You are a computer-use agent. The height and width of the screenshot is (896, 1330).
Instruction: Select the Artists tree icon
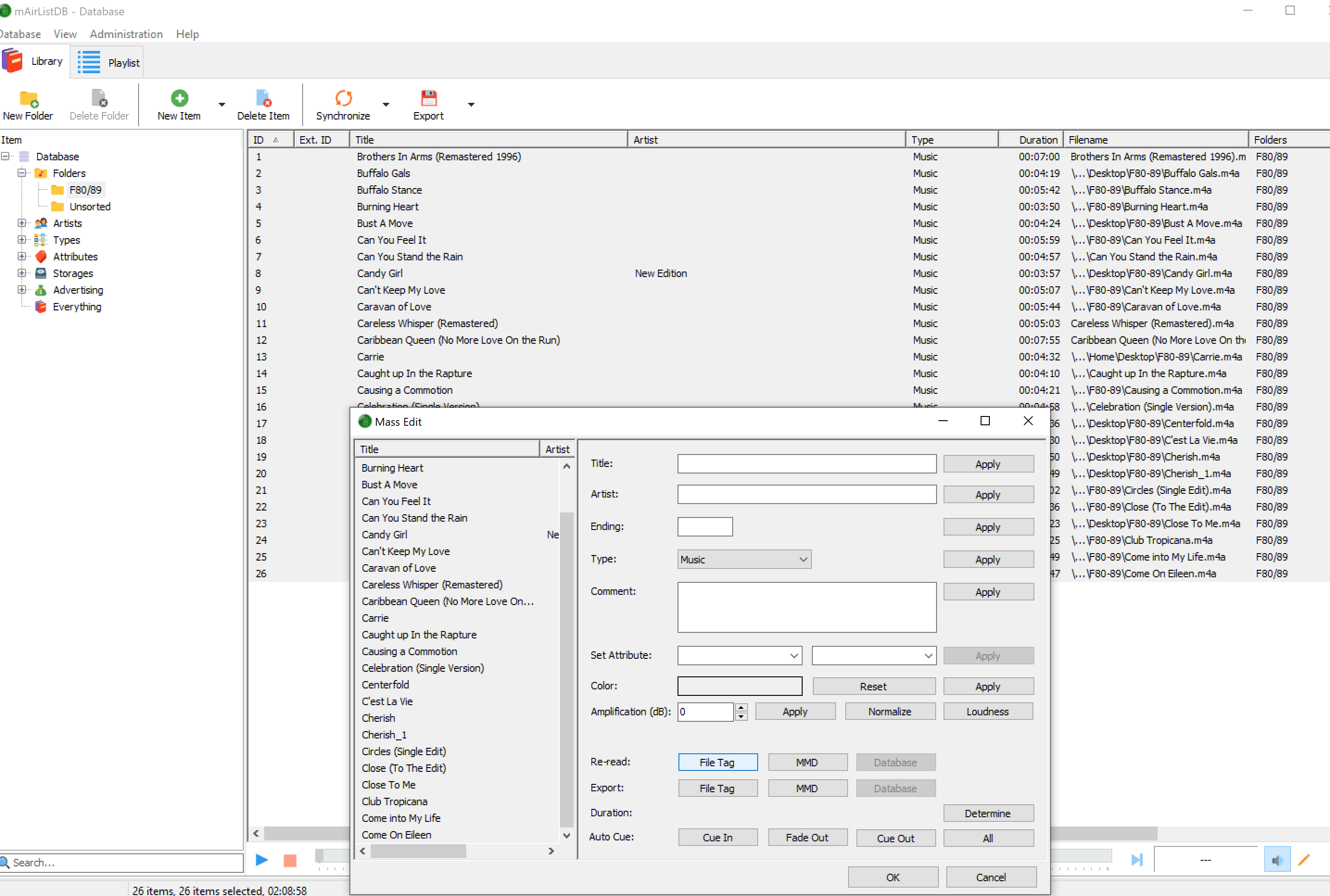tap(41, 223)
